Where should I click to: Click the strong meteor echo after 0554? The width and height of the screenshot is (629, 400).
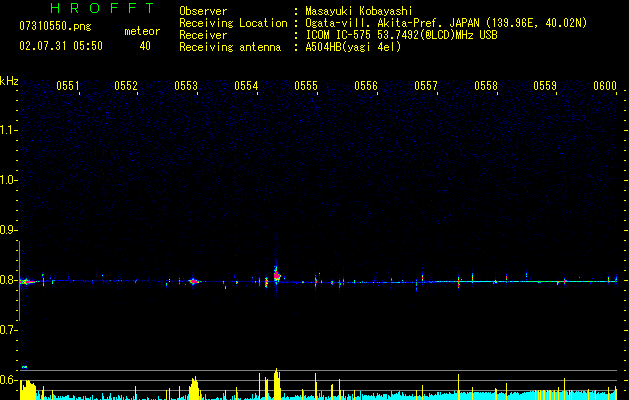coord(277,275)
